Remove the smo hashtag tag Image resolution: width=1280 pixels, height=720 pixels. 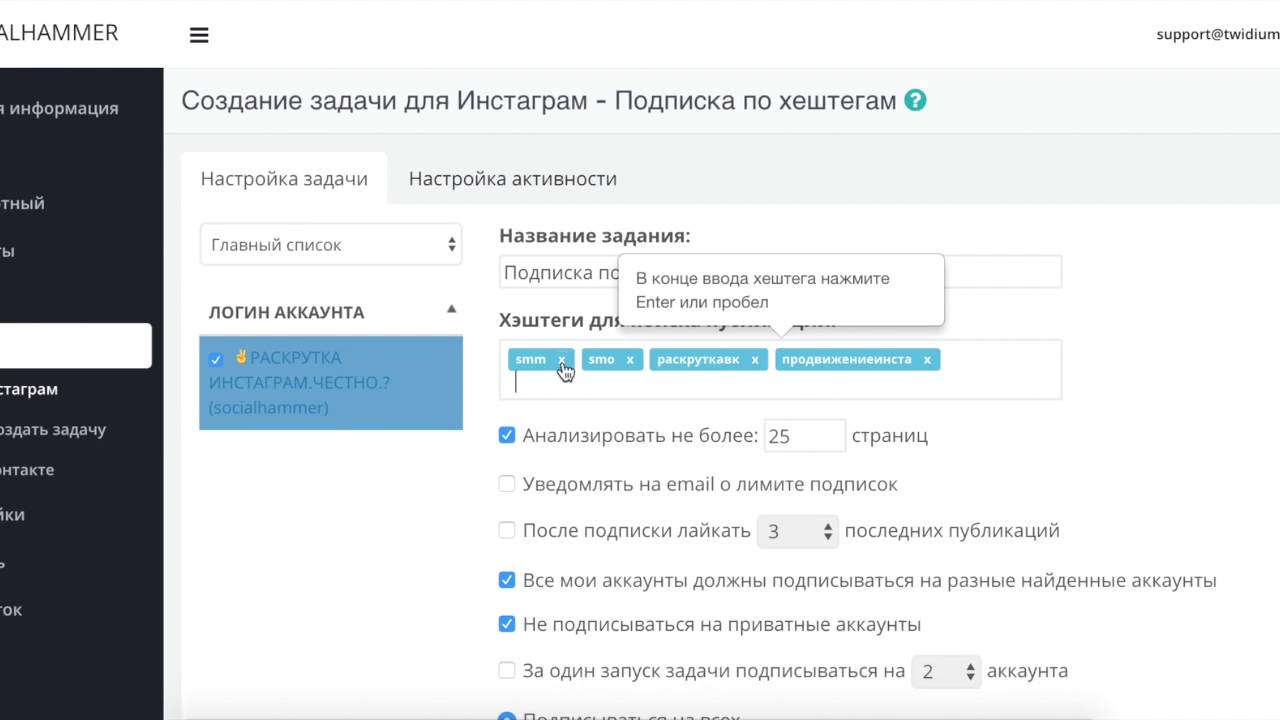pyautogui.click(x=630, y=360)
